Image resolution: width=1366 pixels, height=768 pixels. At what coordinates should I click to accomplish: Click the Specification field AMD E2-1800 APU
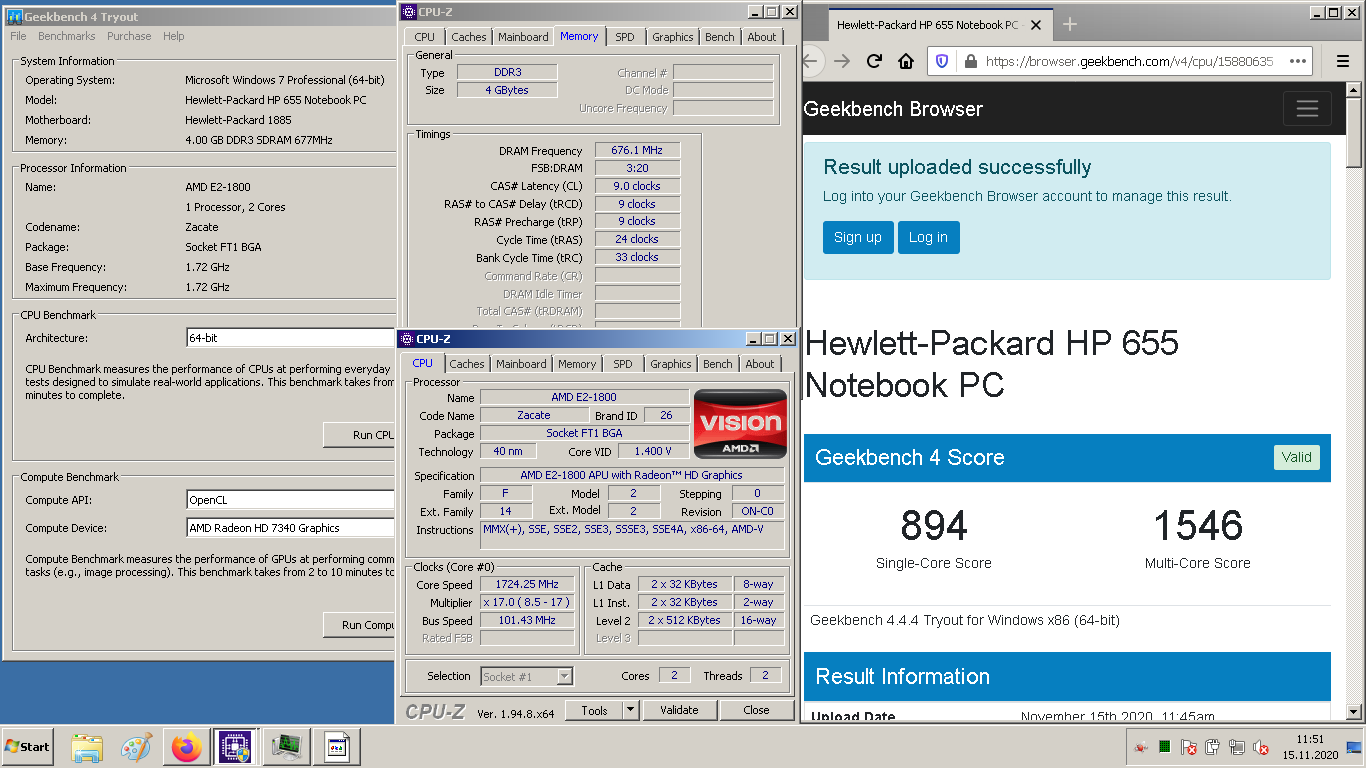click(x=631, y=475)
